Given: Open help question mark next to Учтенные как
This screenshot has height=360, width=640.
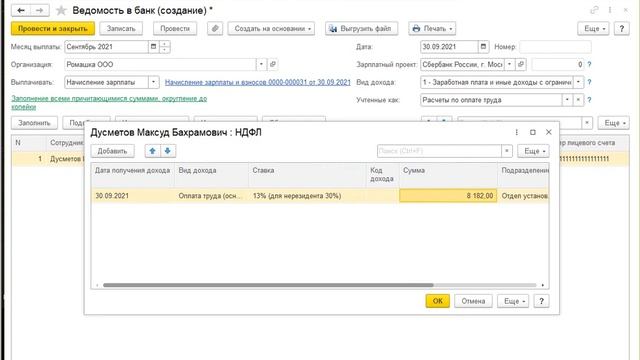Looking at the screenshot, I should point(589,100).
